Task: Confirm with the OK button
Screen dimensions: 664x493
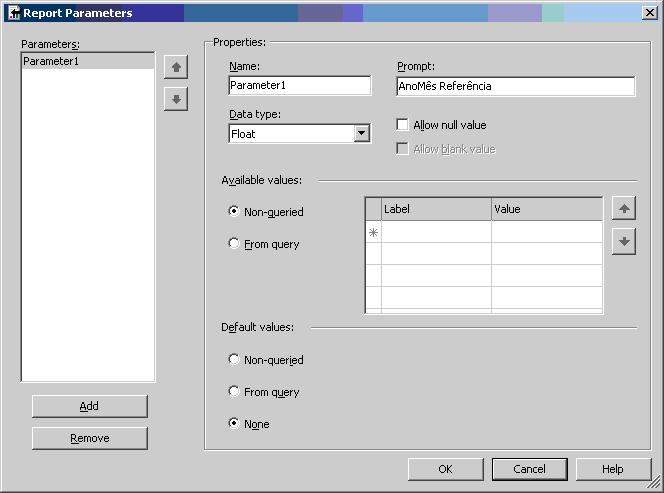Action: point(445,469)
